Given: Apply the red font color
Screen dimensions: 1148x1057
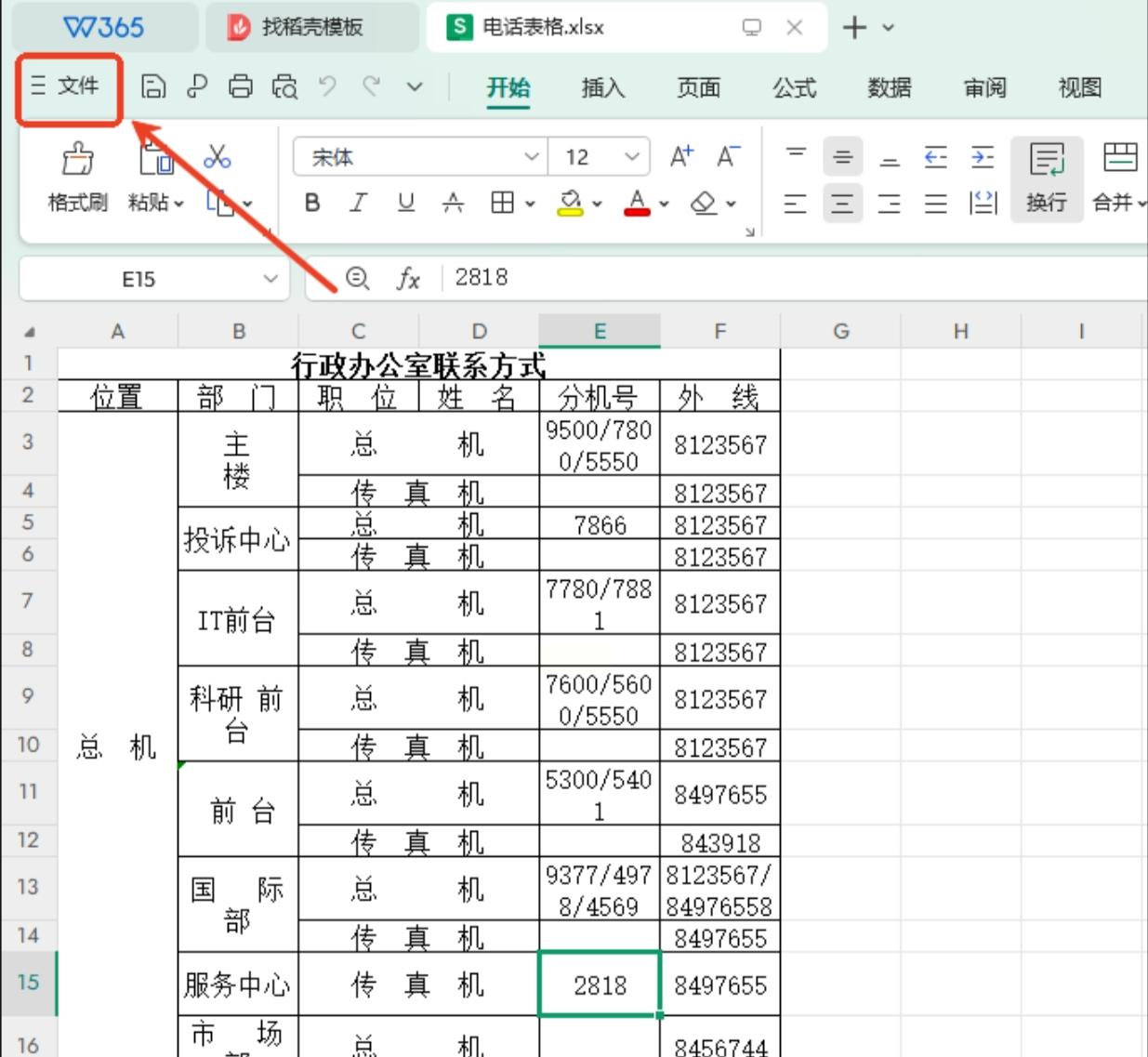Looking at the screenshot, I should click(x=637, y=203).
